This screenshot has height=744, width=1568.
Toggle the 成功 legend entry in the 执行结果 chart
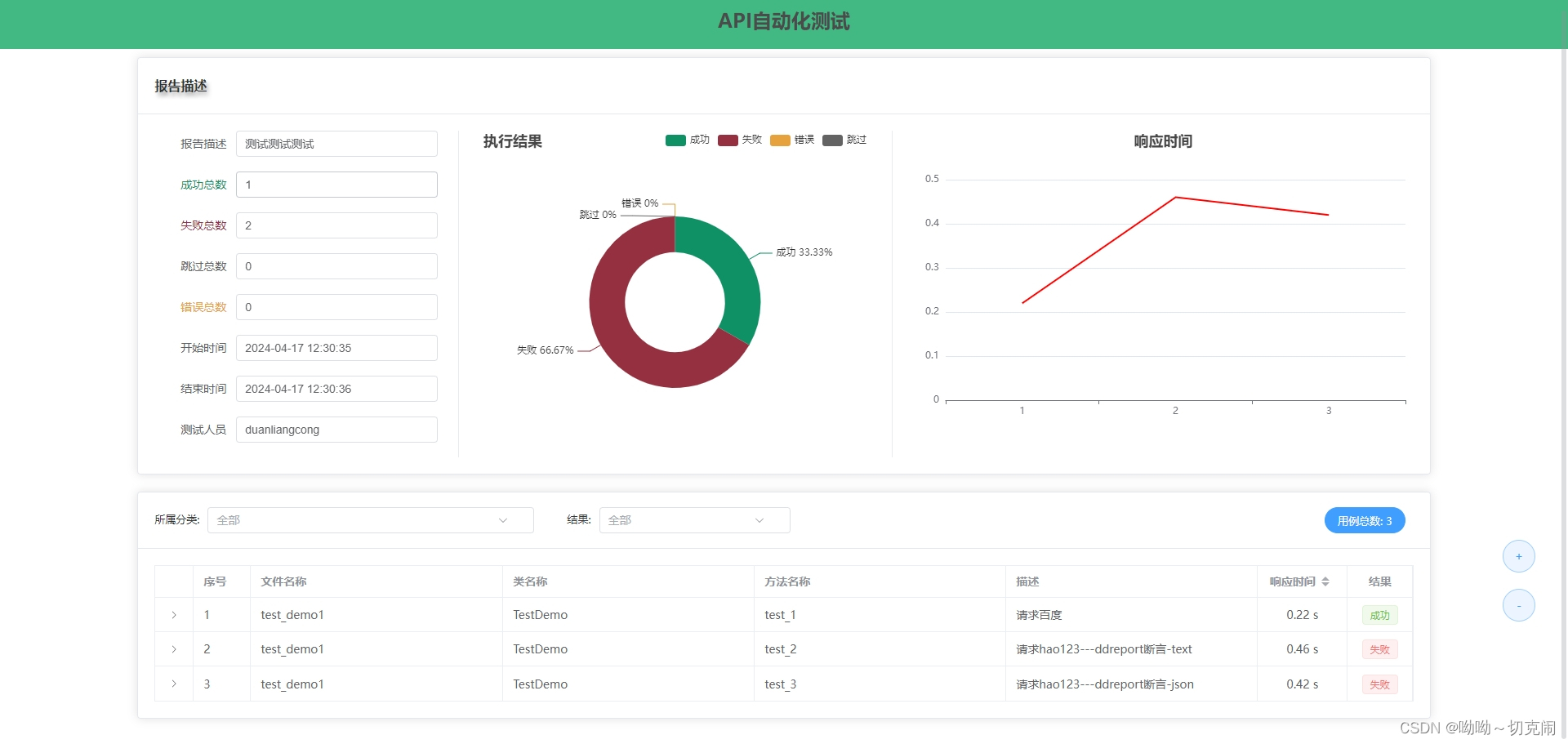688,140
